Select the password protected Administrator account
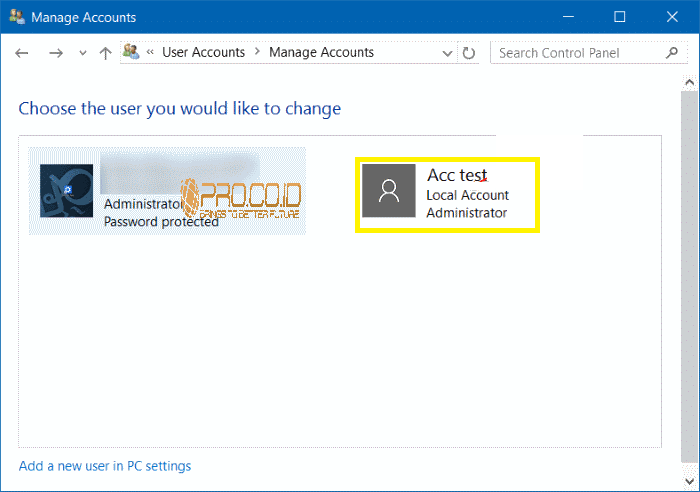The width and height of the screenshot is (700, 492). [167, 191]
